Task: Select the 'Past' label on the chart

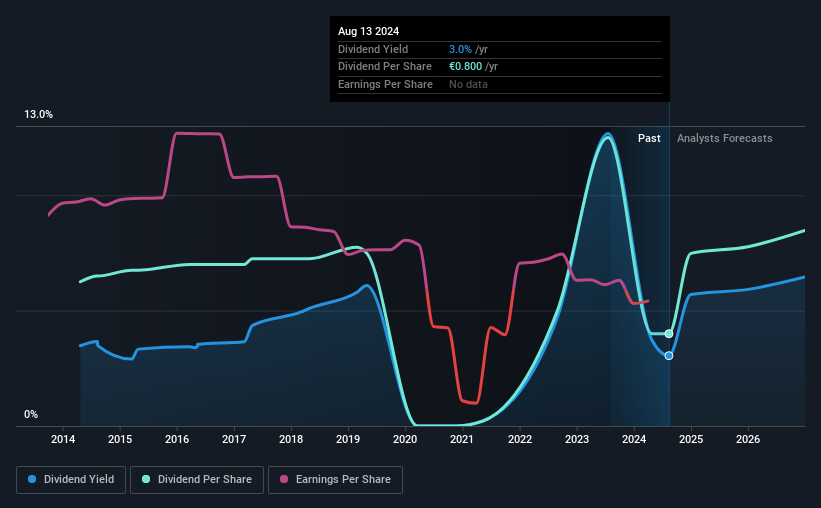Action: click(x=649, y=138)
